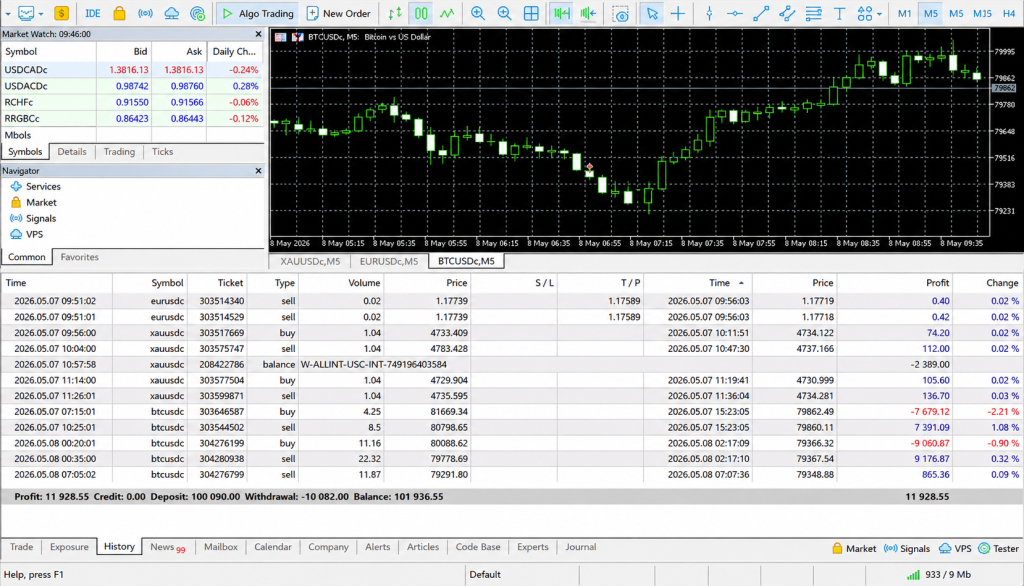Switch to Details tab in Market Watch
The width and height of the screenshot is (1024, 586).
(x=72, y=152)
